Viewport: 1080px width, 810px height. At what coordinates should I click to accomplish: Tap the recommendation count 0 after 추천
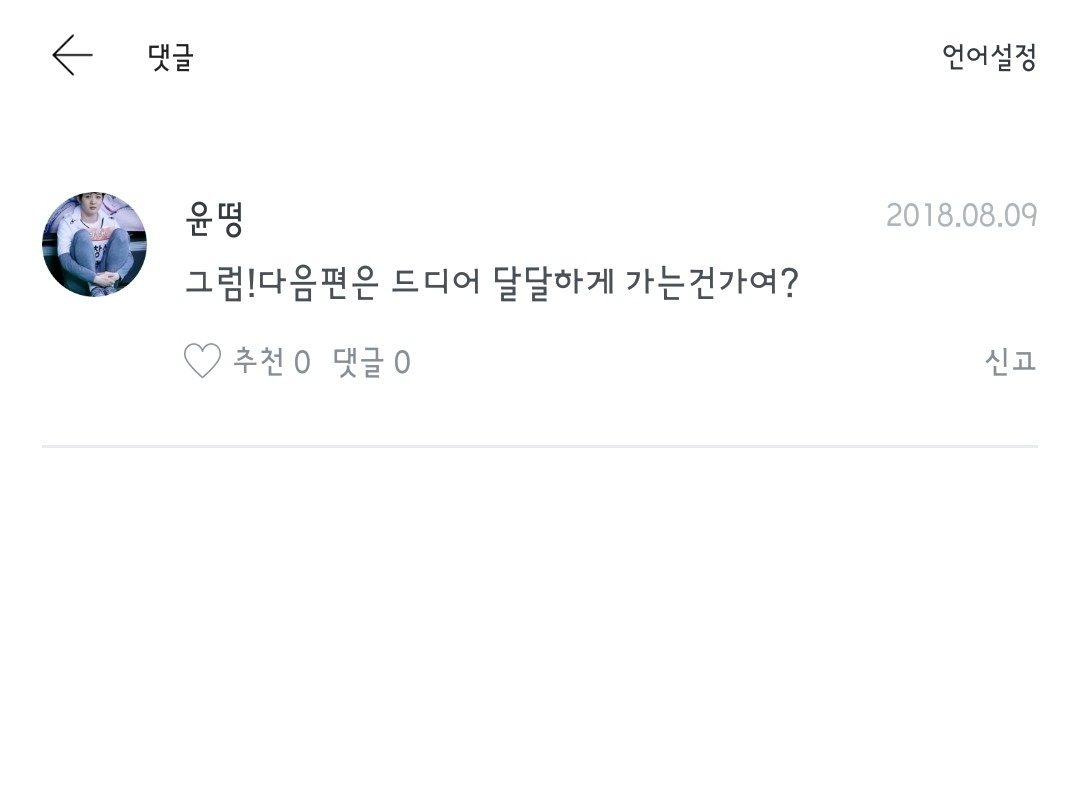coord(302,362)
